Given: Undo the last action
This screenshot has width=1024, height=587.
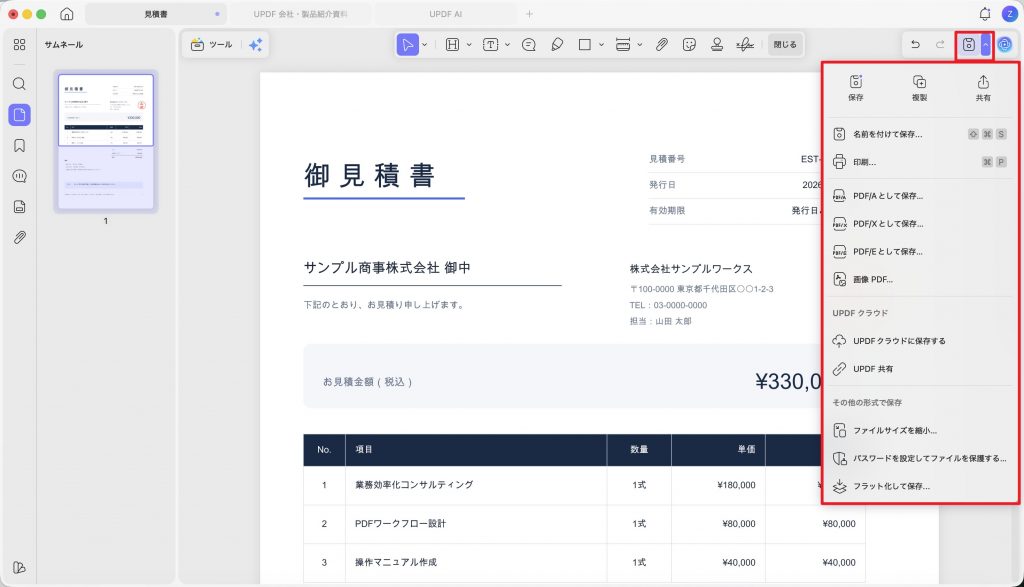Looking at the screenshot, I should [x=916, y=44].
